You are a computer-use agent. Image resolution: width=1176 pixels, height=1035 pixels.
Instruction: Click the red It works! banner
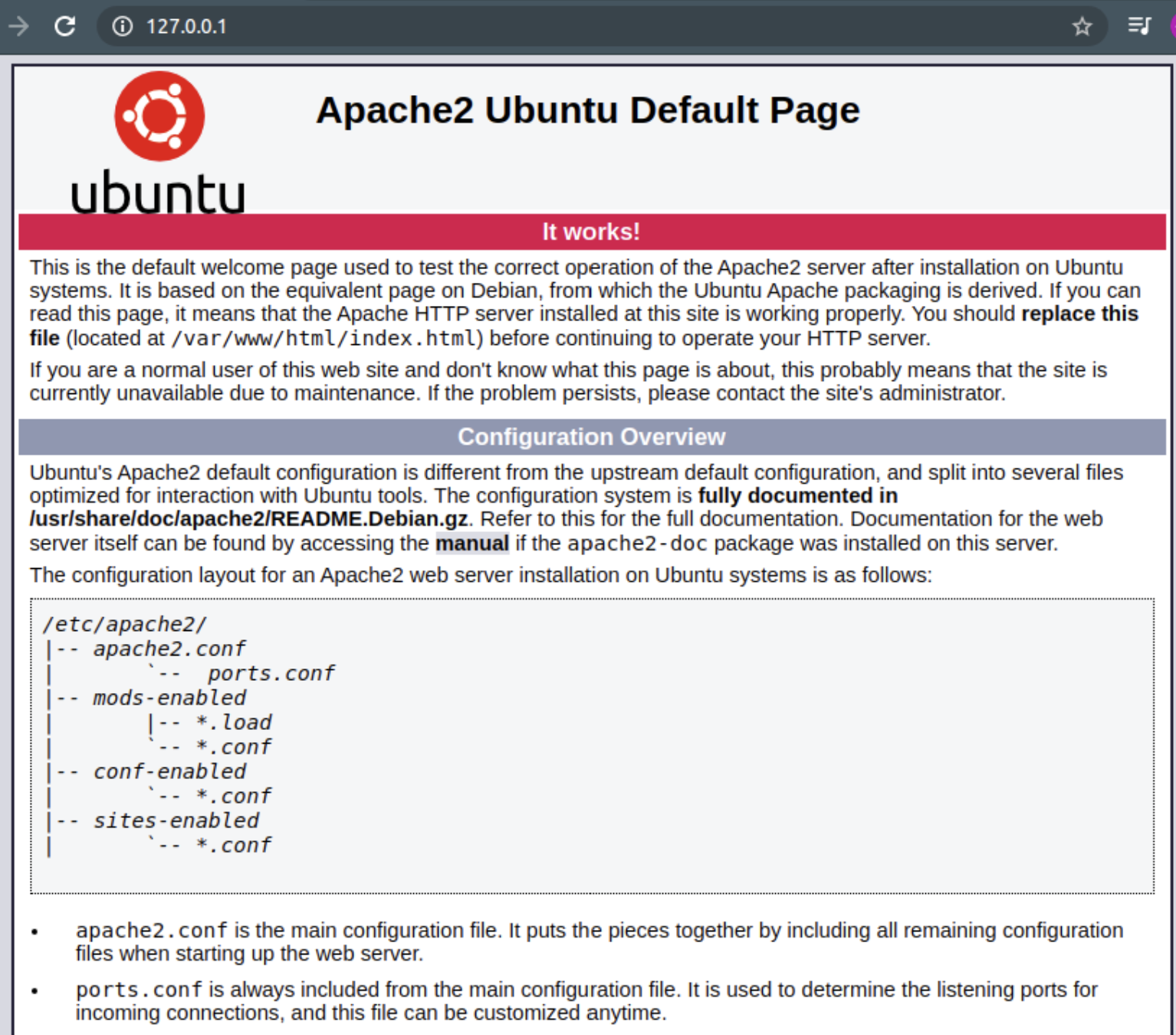[x=592, y=232]
